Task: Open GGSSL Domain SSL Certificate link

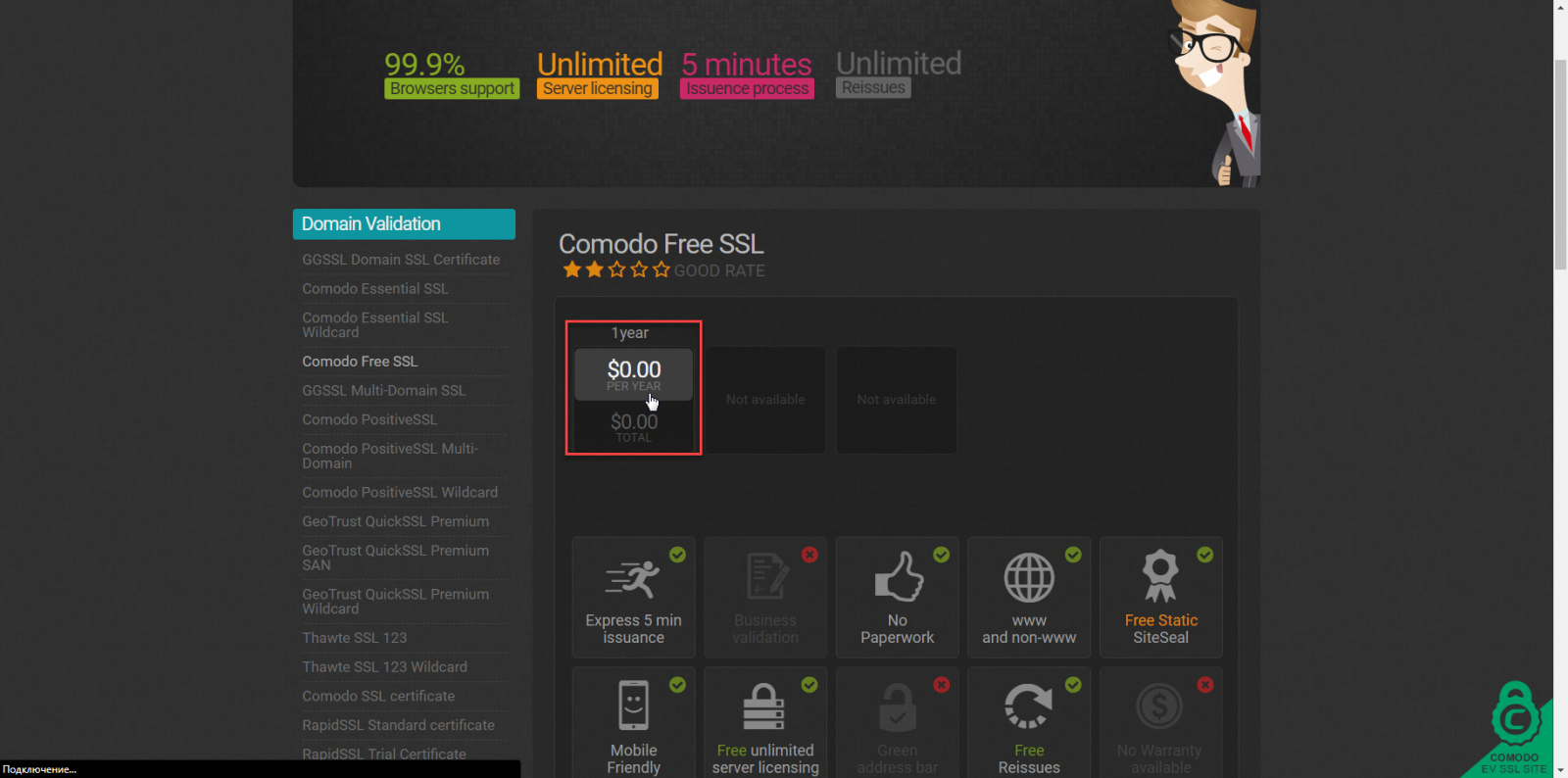Action: (401, 260)
